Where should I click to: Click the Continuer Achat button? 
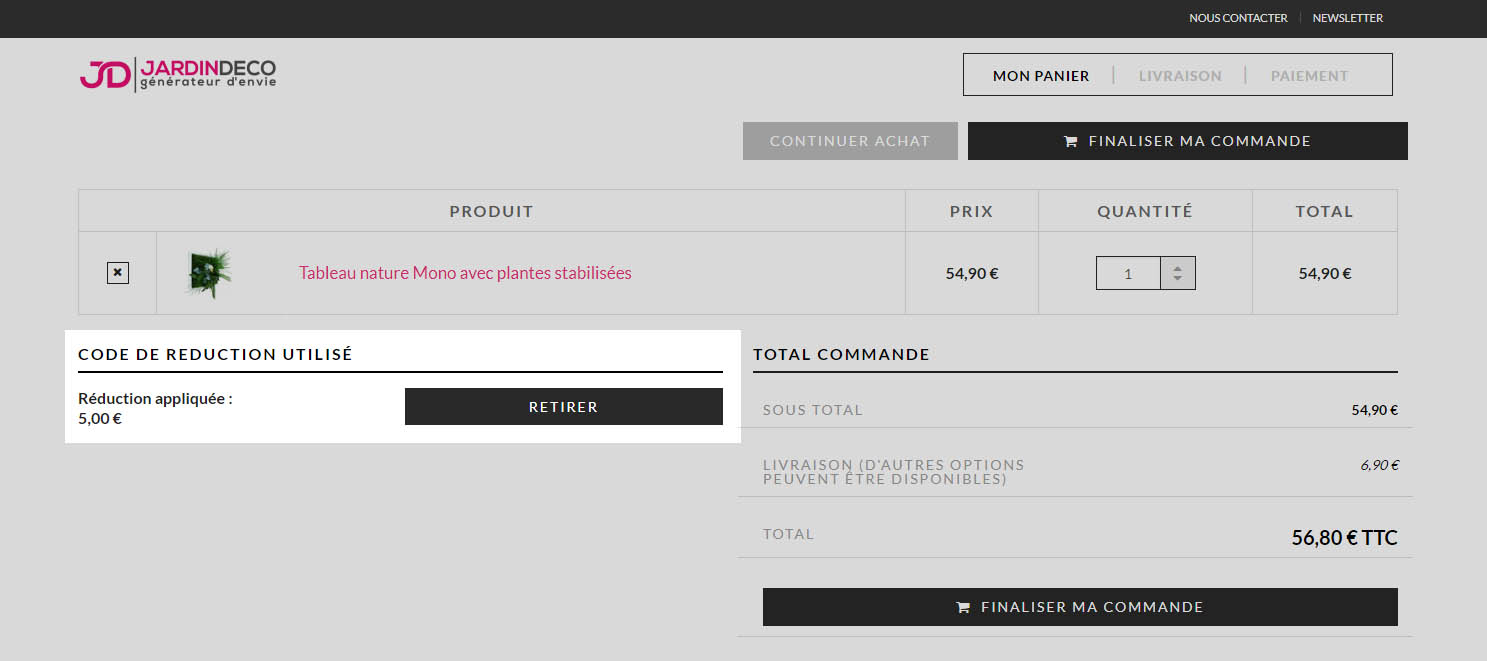pyautogui.click(x=850, y=141)
